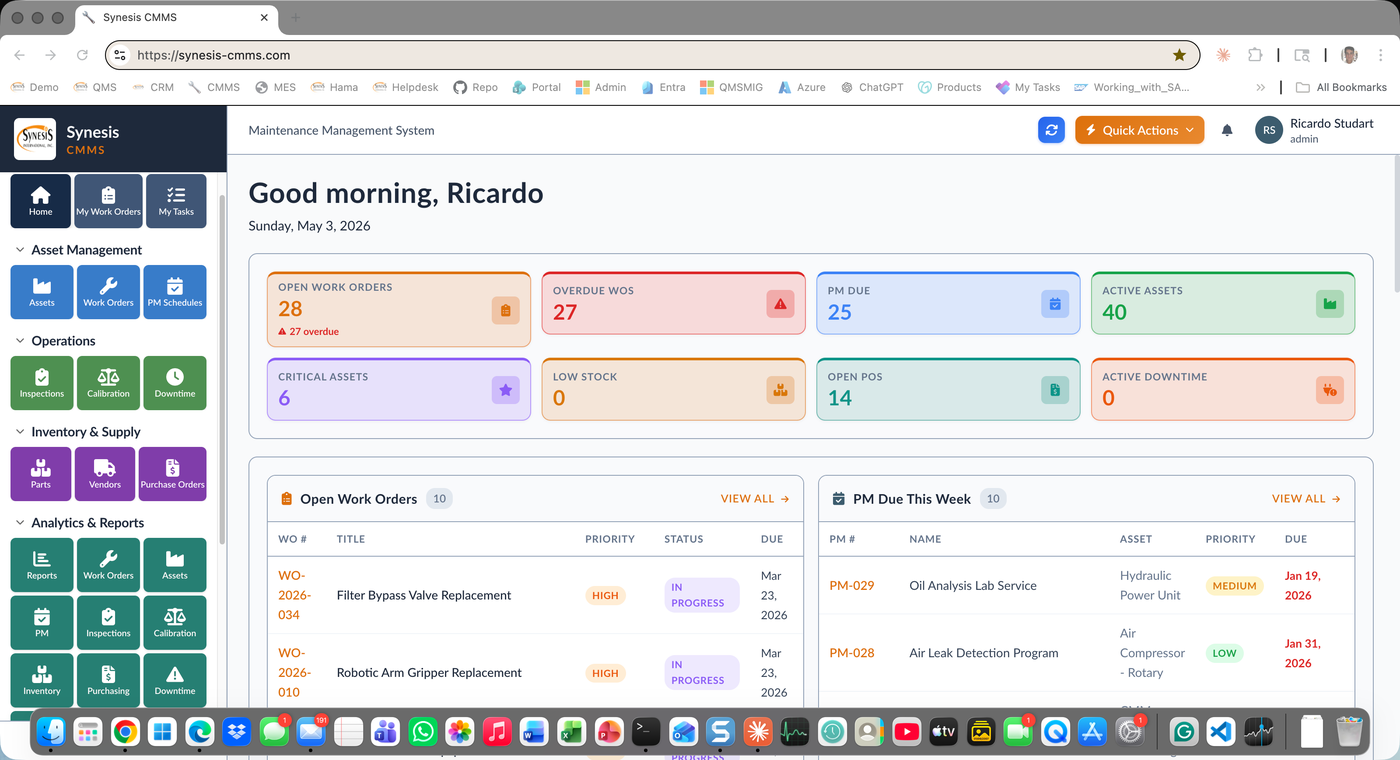Click the blue refresh button
Image resolution: width=1400 pixels, height=760 pixels.
[1051, 130]
